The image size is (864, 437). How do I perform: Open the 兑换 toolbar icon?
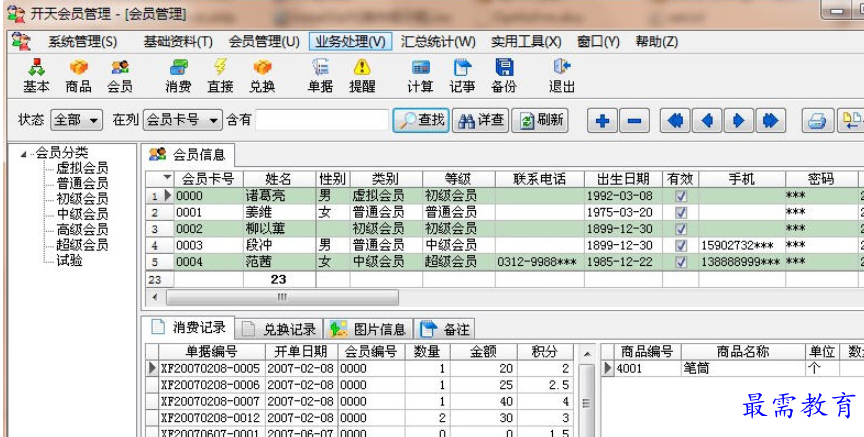[x=262, y=76]
